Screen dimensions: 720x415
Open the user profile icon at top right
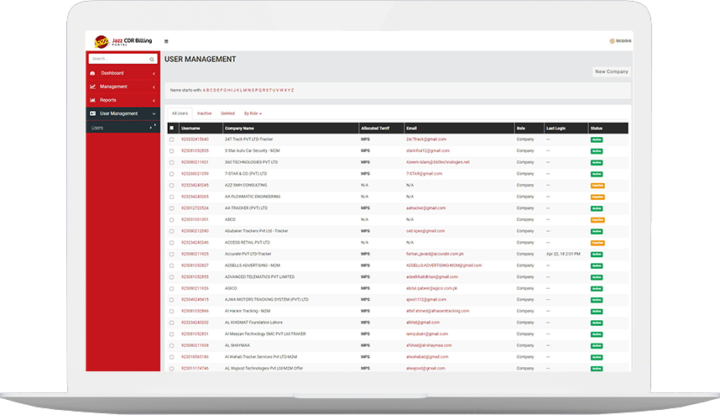tap(612, 41)
